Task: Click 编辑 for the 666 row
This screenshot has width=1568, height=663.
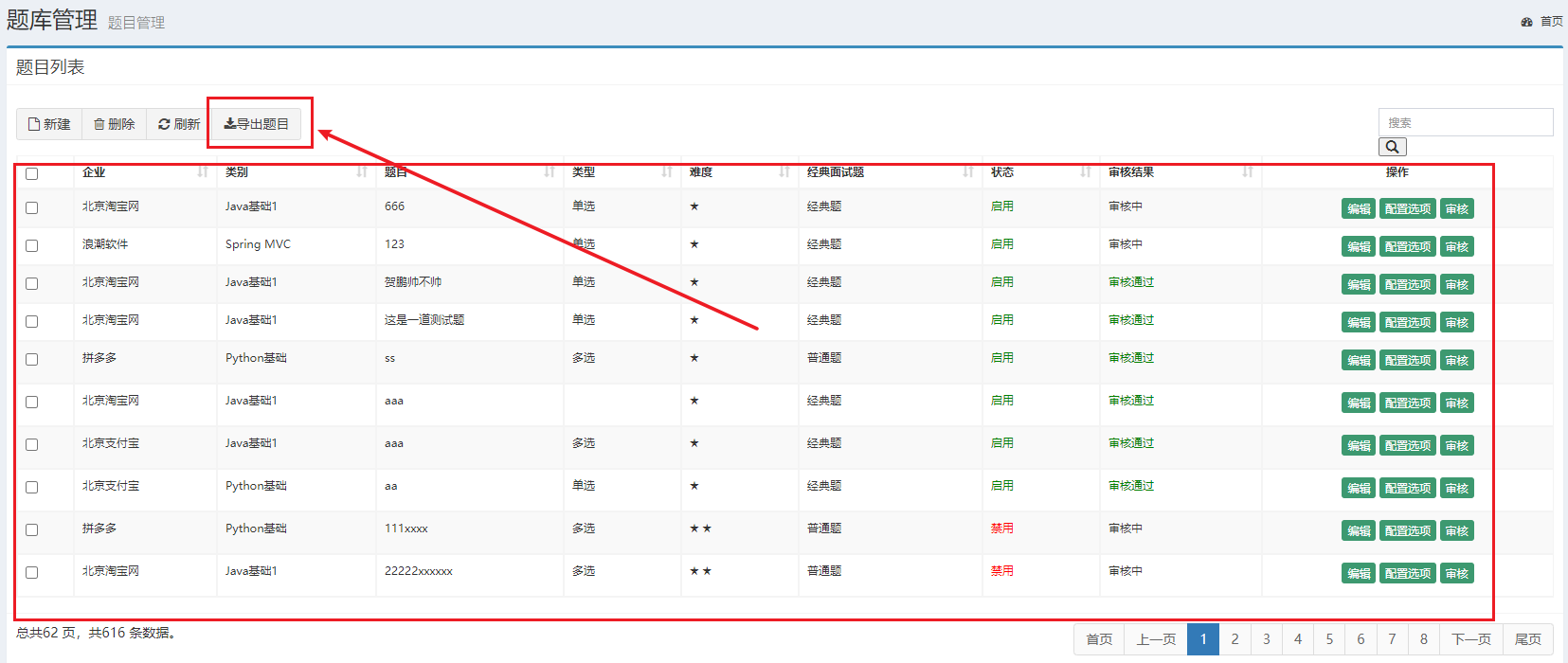Action: (x=1359, y=208)
